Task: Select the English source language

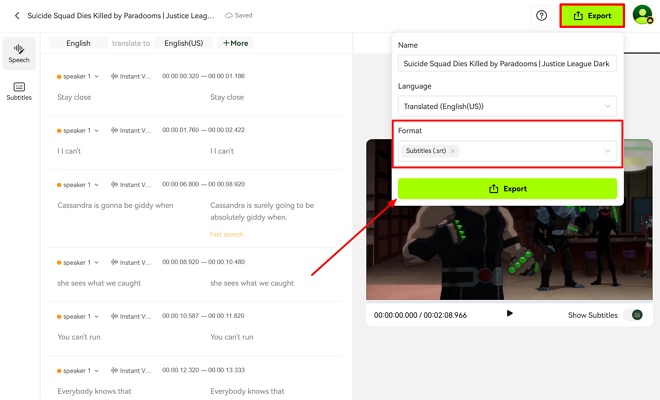Action: (x=78, y=43)
